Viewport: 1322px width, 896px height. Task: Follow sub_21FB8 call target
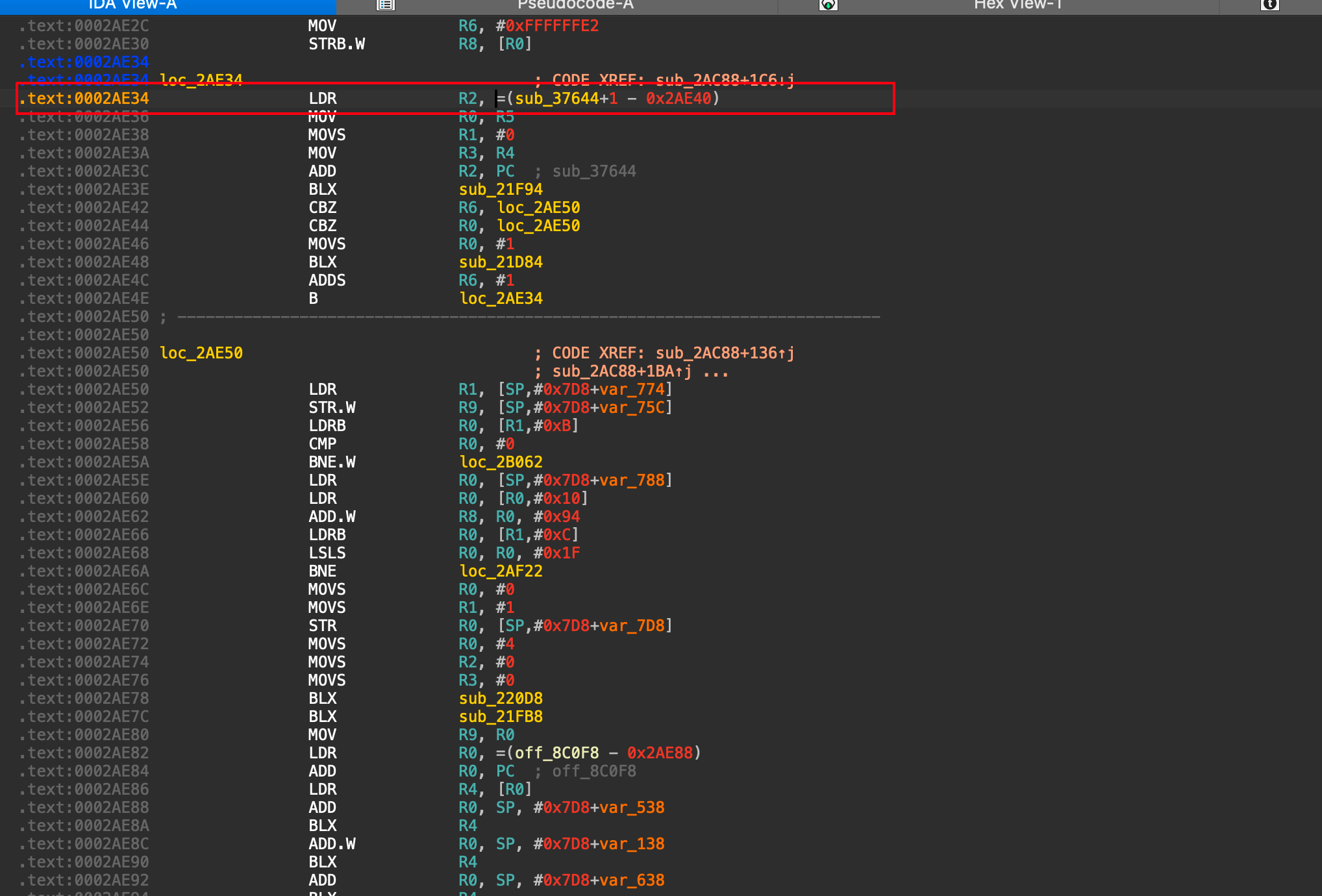501,717
